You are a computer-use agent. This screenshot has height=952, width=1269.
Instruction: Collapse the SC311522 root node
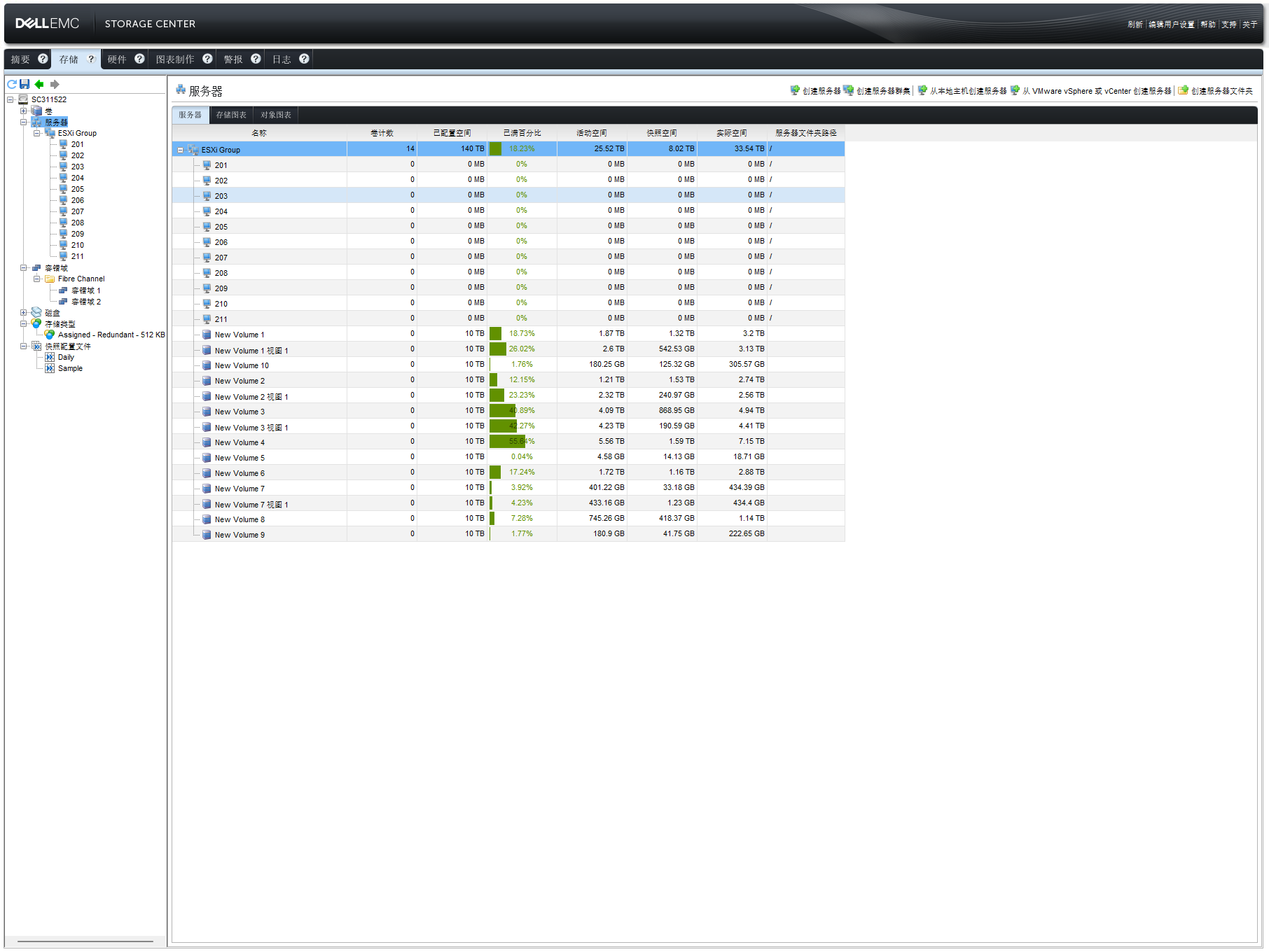tap(11, 99)
